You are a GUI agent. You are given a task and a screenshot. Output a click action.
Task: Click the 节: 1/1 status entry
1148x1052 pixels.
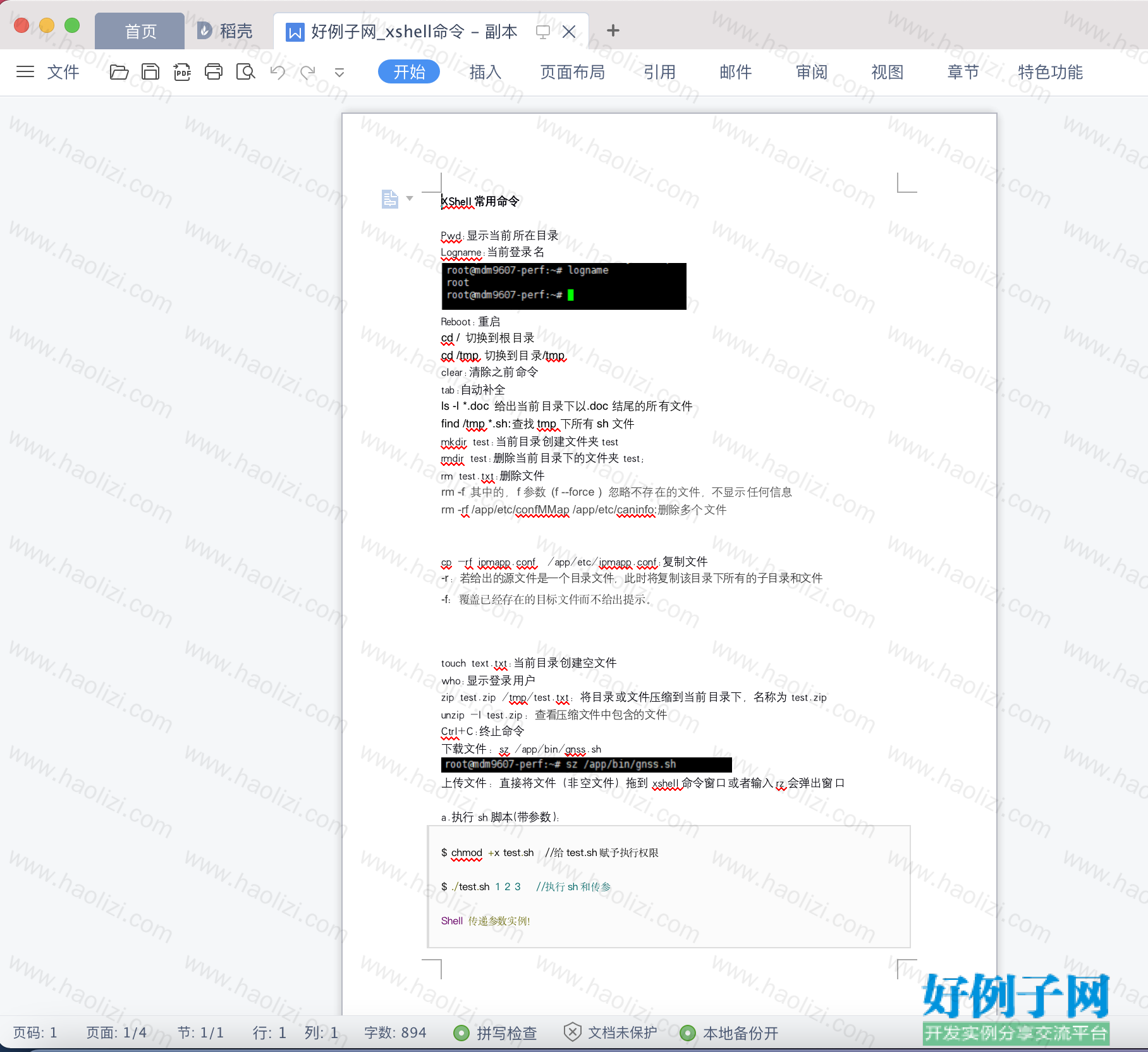pos(201,1032)
